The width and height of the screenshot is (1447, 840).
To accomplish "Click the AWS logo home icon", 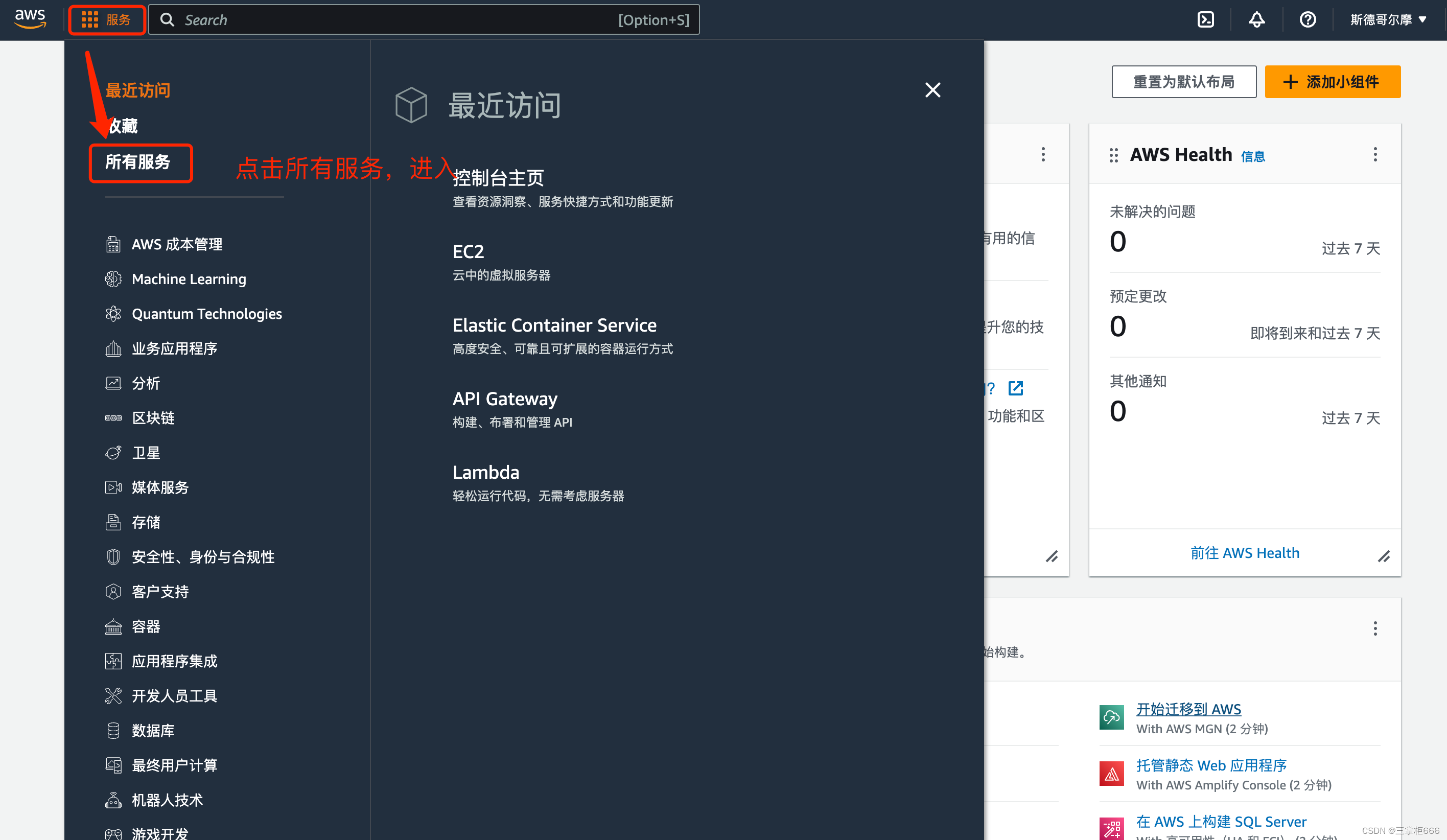I will (30, 19).
